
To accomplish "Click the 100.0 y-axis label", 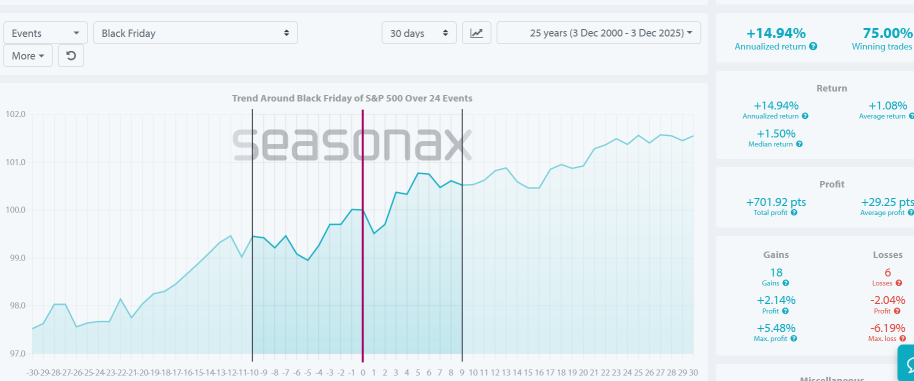I will click(16, 210).
